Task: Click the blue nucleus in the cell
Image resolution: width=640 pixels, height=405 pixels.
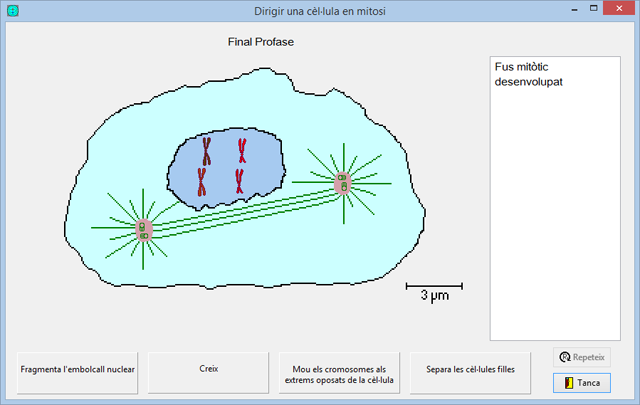Action: tap(226, 168)
